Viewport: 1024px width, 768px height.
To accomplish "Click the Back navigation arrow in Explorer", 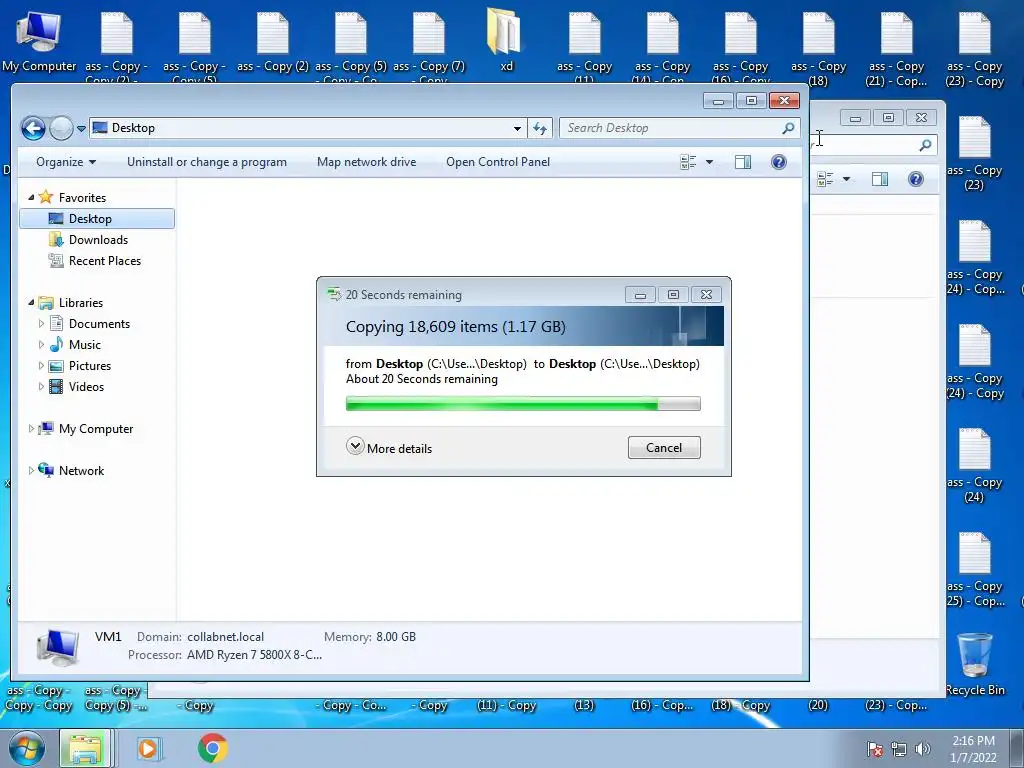I will (33, 128).
